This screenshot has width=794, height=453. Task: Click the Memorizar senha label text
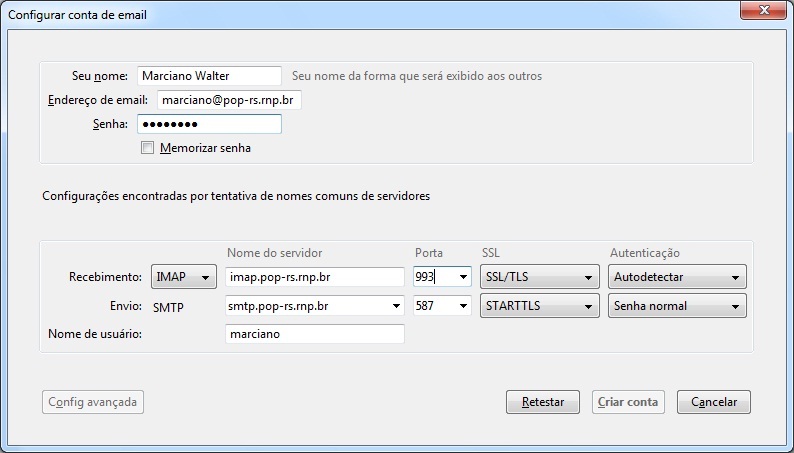coord(206,148)
